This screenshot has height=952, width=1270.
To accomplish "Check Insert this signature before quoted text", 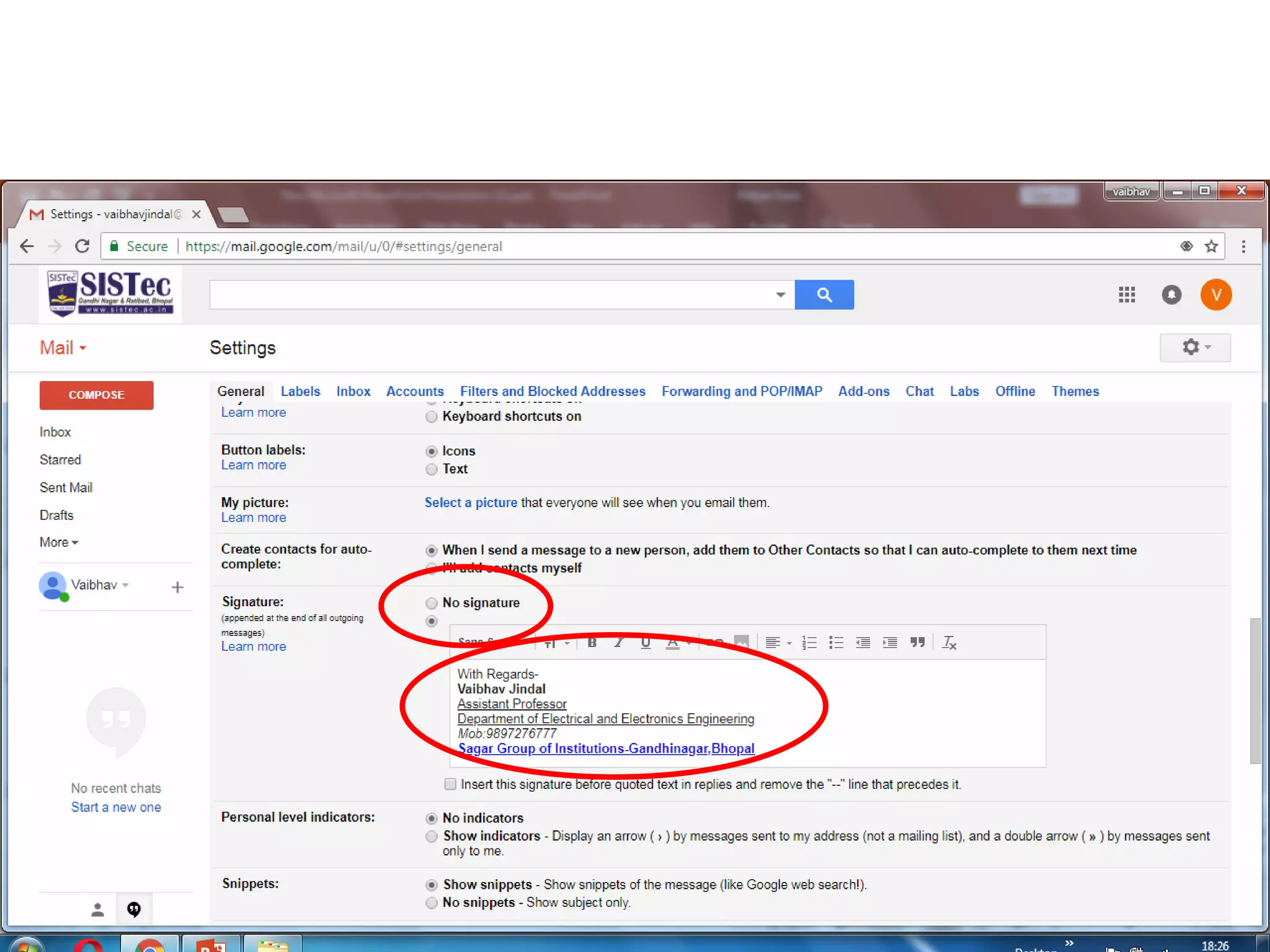I will coord(450,784).
